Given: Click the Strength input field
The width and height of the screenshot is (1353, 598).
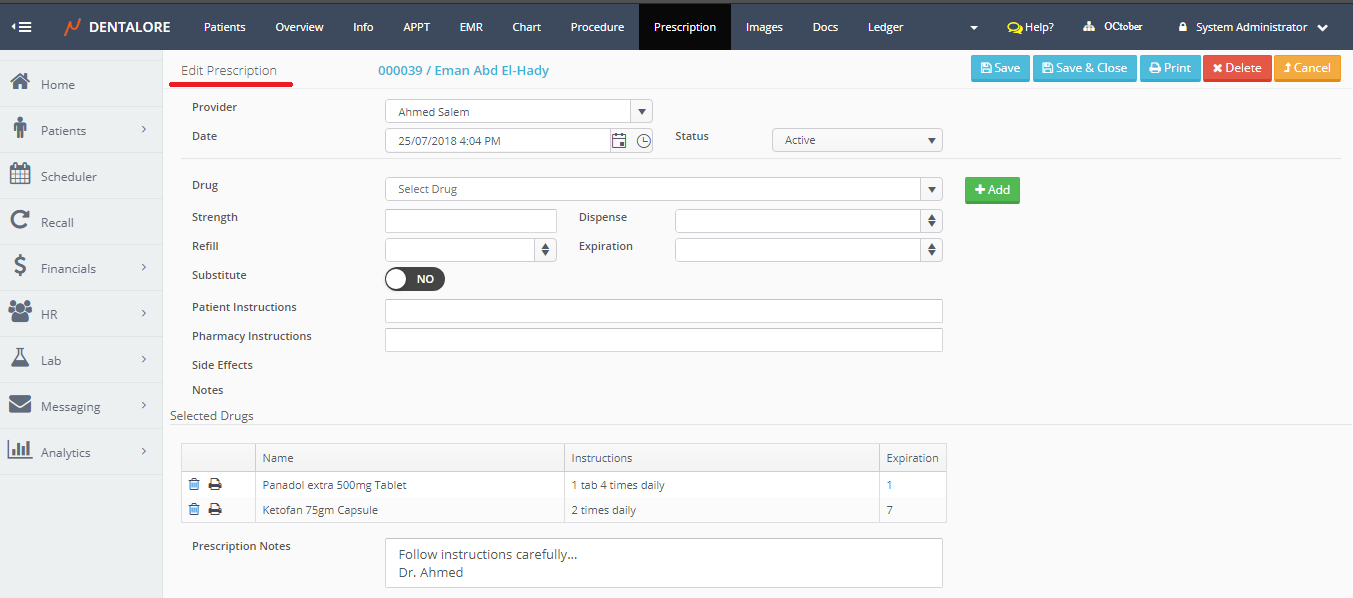Looking at the screenshot, I should (470, 221).
